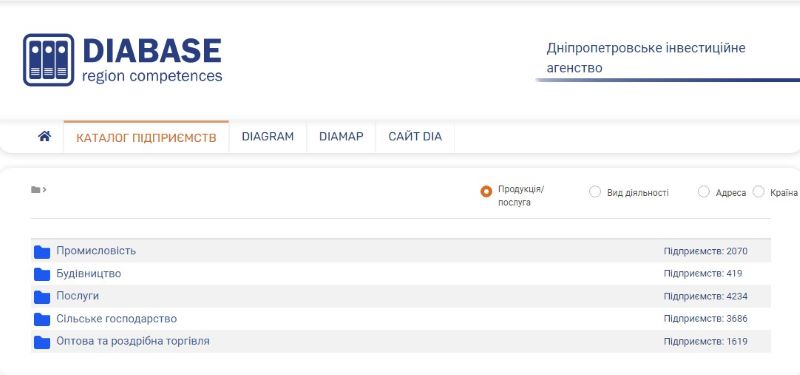This screenshot has height=375, width=800.
Task: Select the Вид діяльності radio button
Action: [x=595, y=192]
